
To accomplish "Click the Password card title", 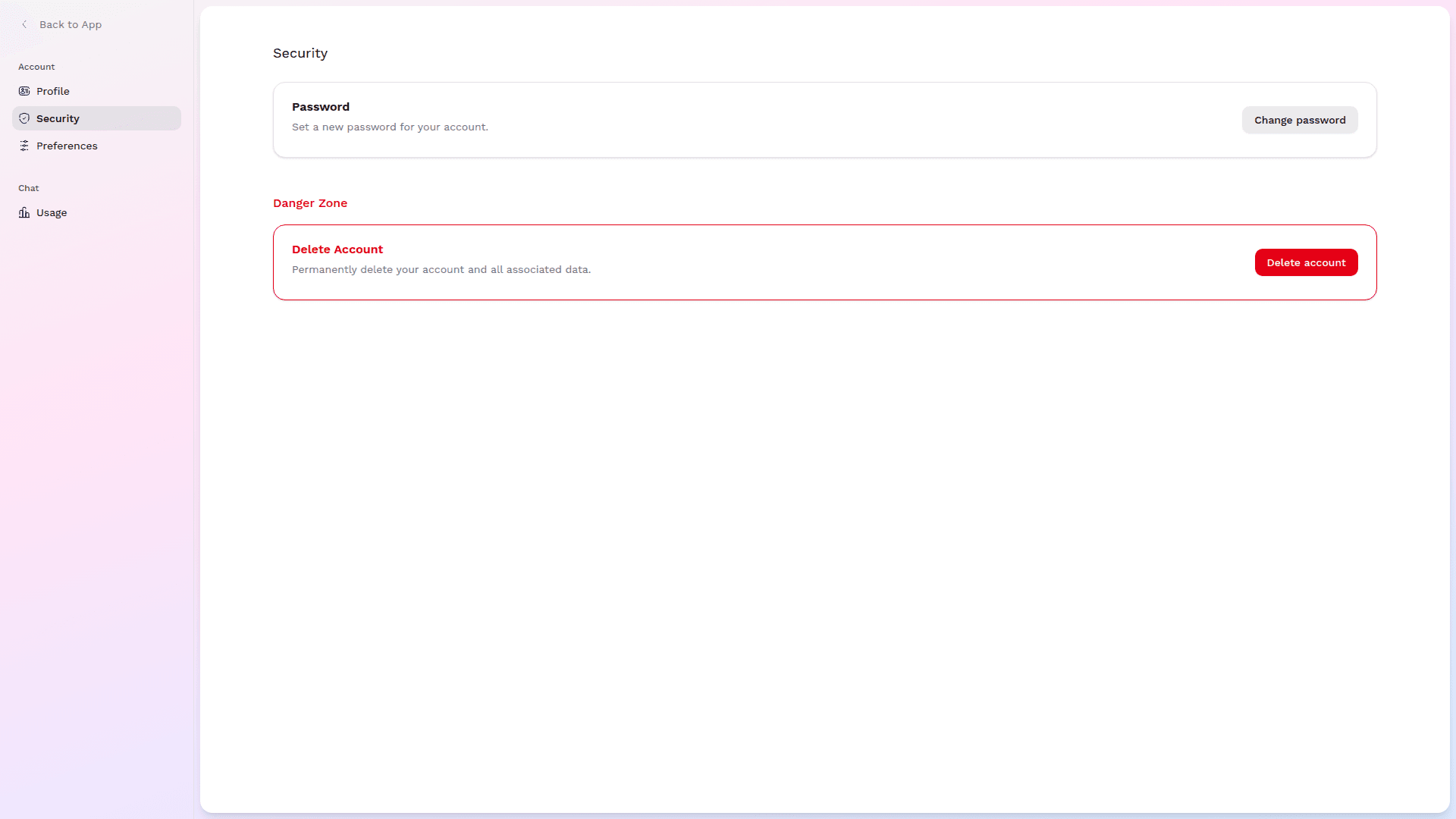I will pos(321,107).
